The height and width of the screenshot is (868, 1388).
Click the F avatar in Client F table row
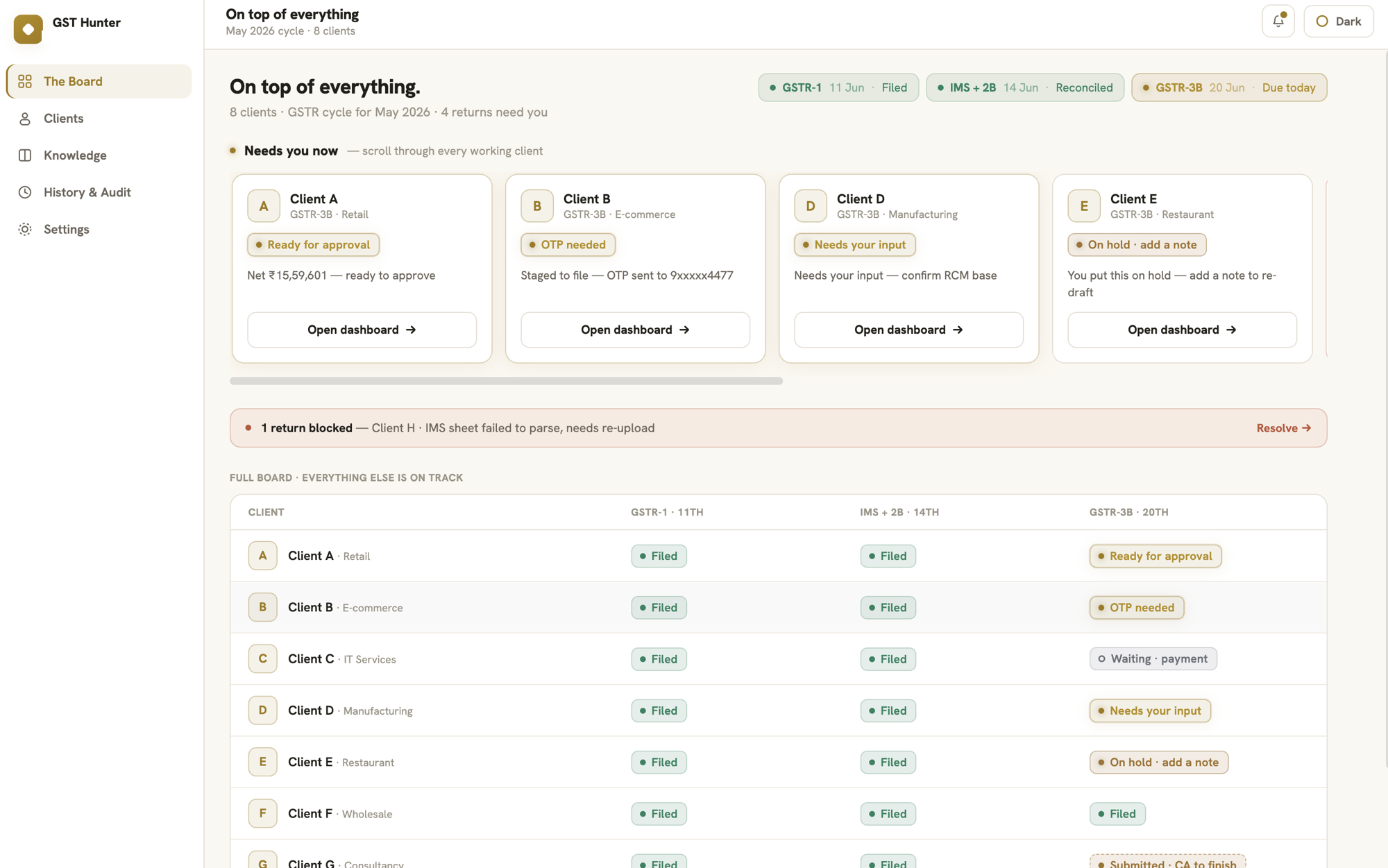tap(262, 813)
